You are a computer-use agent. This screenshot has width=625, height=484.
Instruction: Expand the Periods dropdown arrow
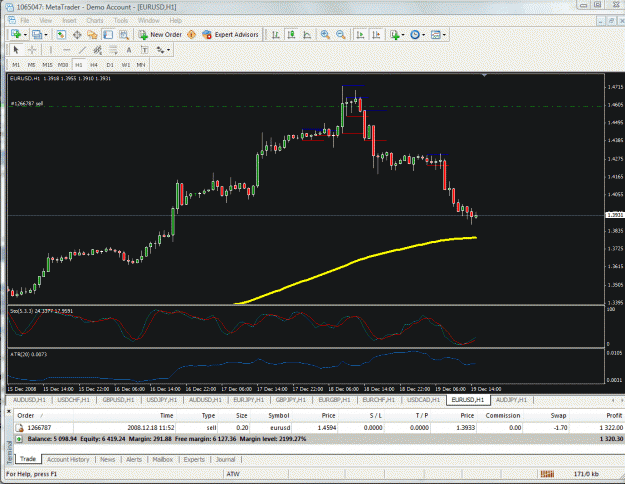pyautogui.click(x=424, y=35)
